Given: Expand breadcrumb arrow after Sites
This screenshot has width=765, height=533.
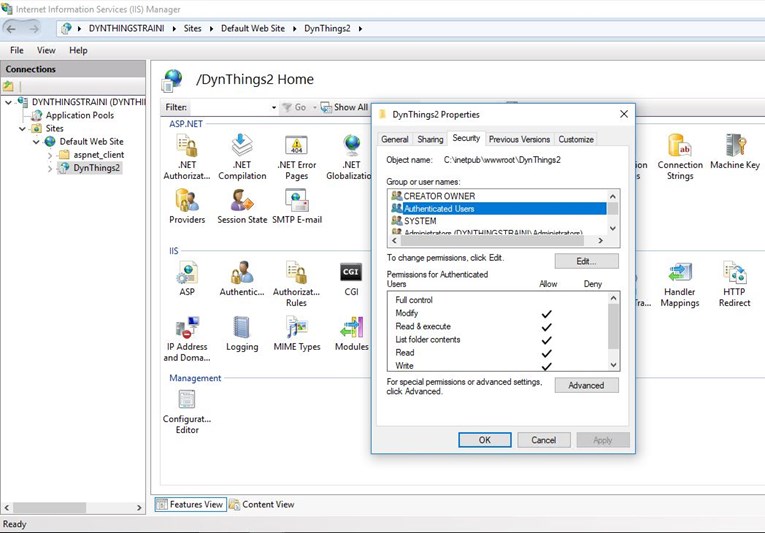Looking at the screenshot, I should pos(211,29).
